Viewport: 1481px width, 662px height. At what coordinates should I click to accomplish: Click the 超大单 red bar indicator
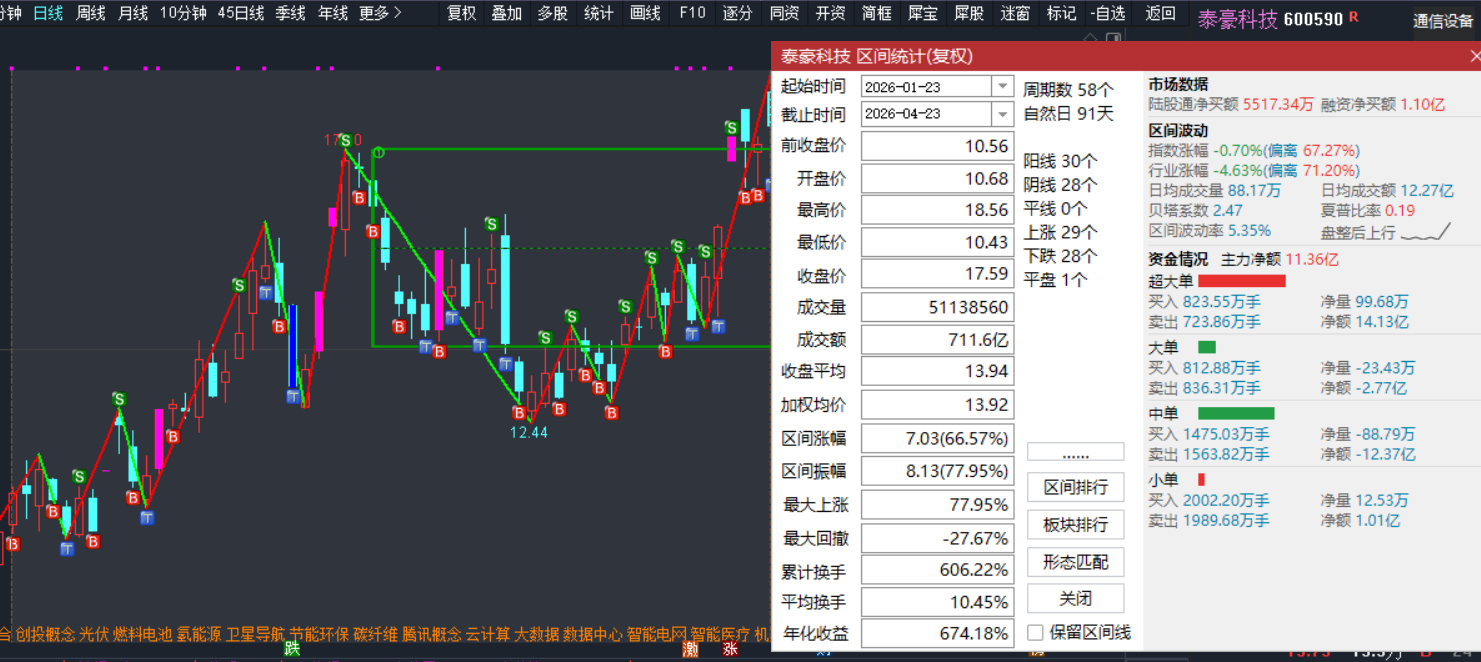click(x=1241, y=282)
